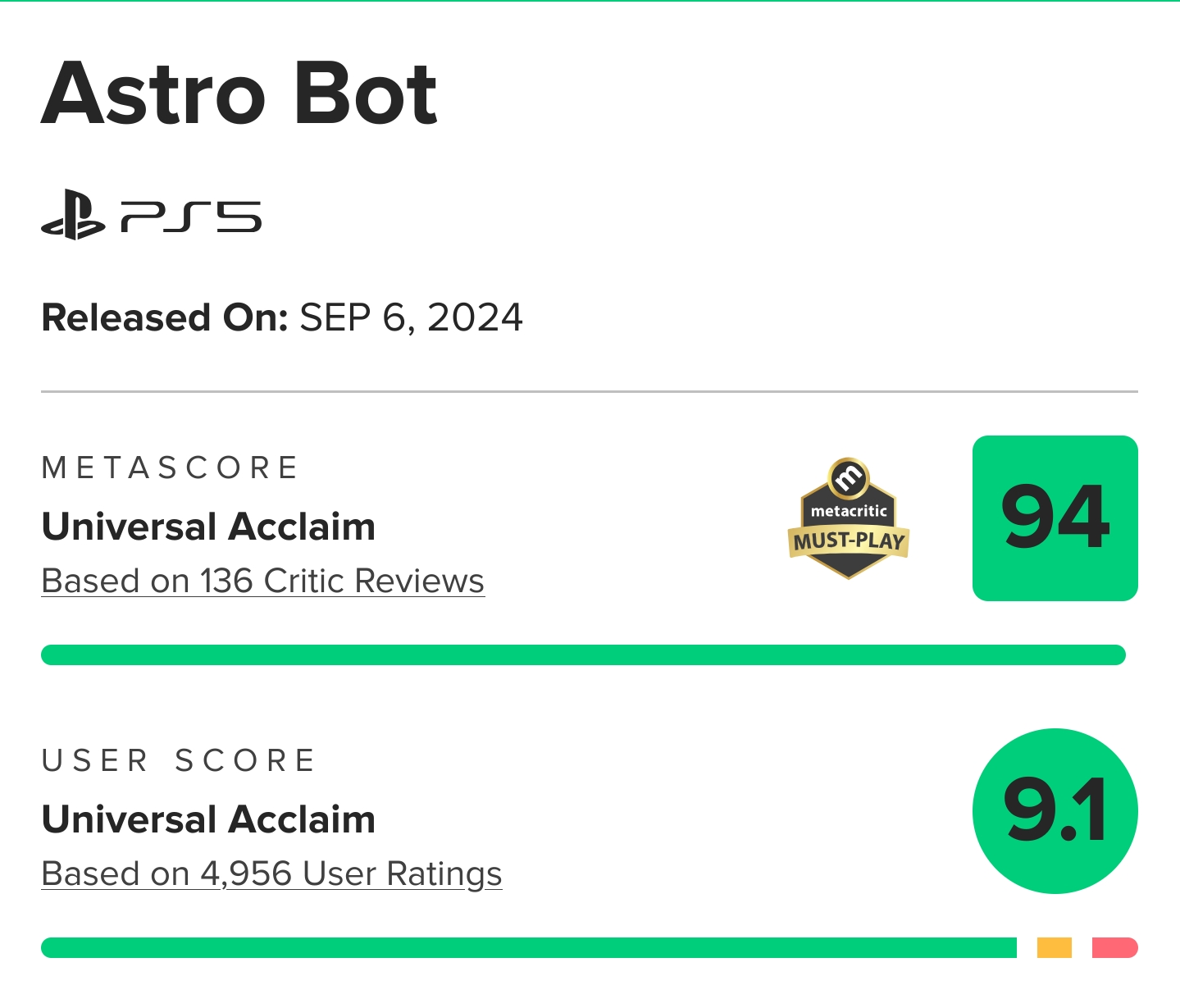The height and width of the screenshot is (1008, 1180).
Task: Click the release date SEP 6, 2024
Action: (x=411, y=318)
